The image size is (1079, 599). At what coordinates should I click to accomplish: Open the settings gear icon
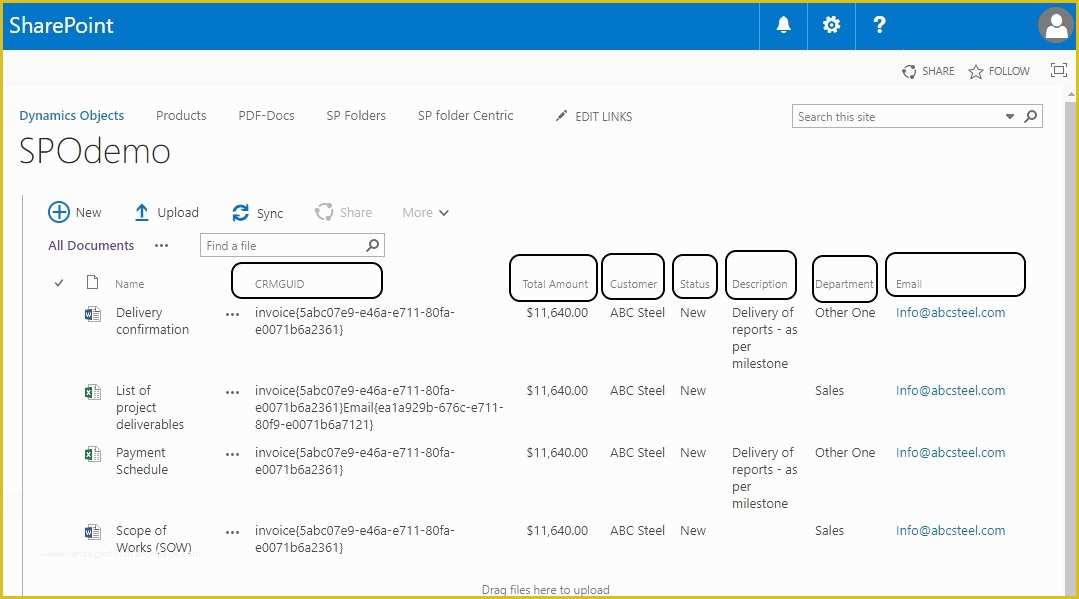(x=831, y=25)
